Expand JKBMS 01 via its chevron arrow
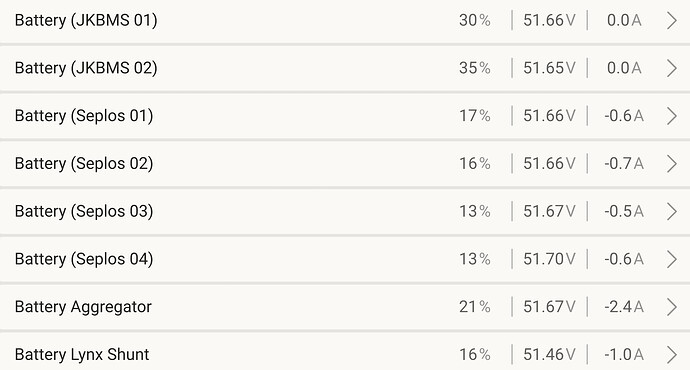Viewport: 690px width, 370px height. (x=672, y=21)
